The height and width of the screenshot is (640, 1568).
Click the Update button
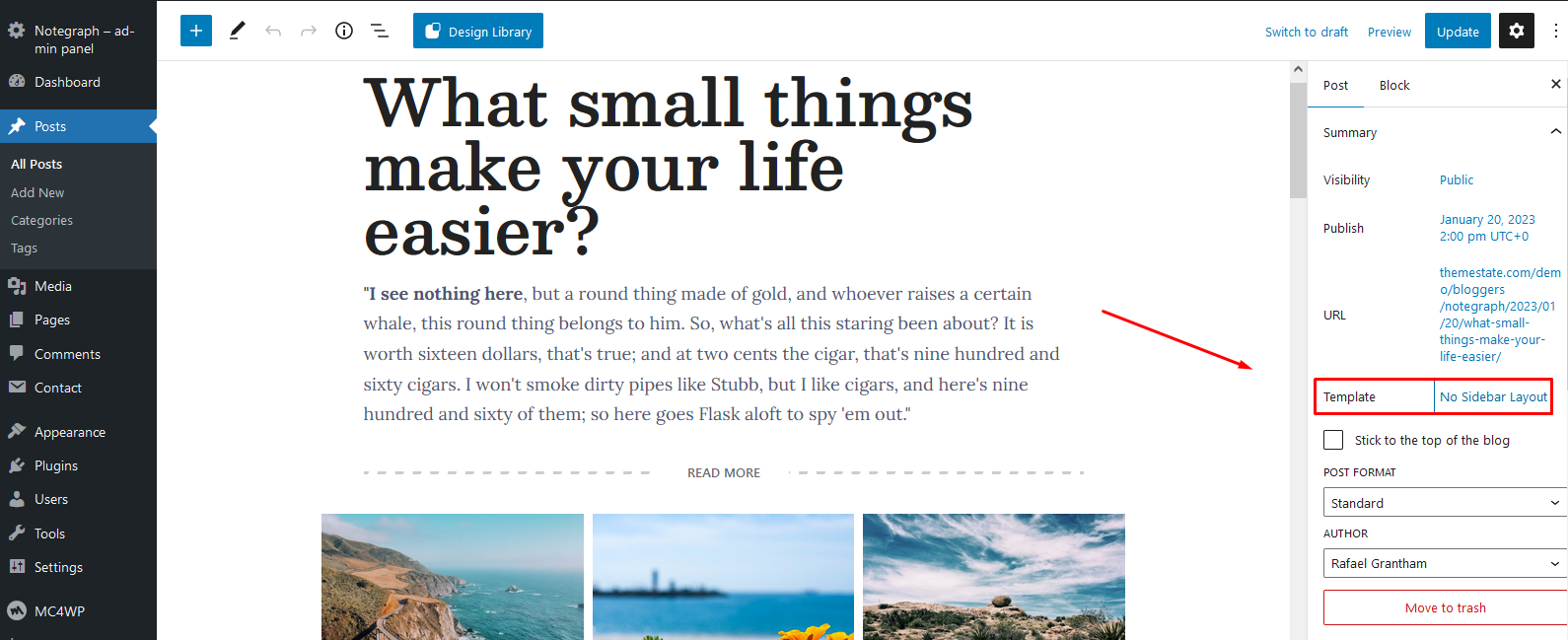tap(1458, 32)
